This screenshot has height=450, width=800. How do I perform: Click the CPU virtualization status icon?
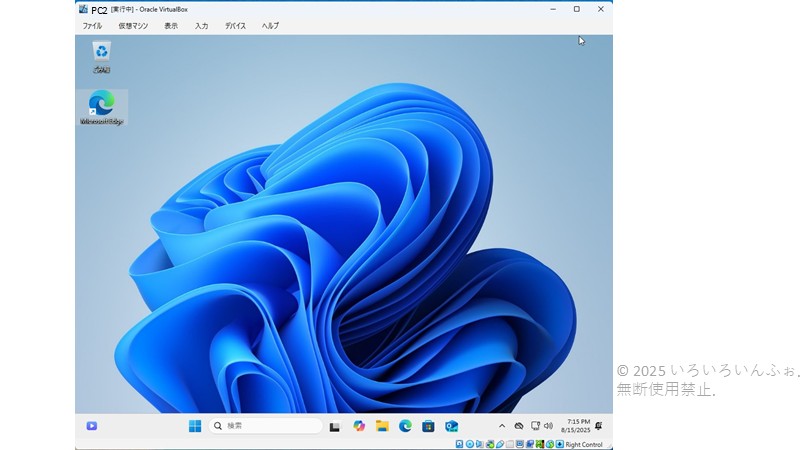(539, 444)
